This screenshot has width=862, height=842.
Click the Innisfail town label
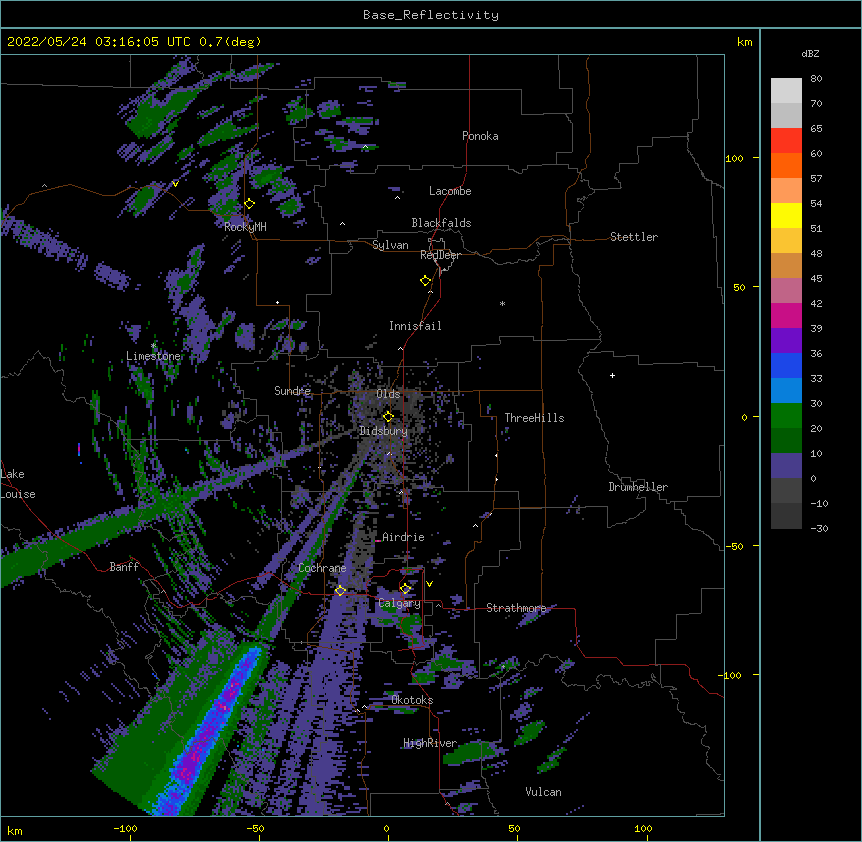415,326
